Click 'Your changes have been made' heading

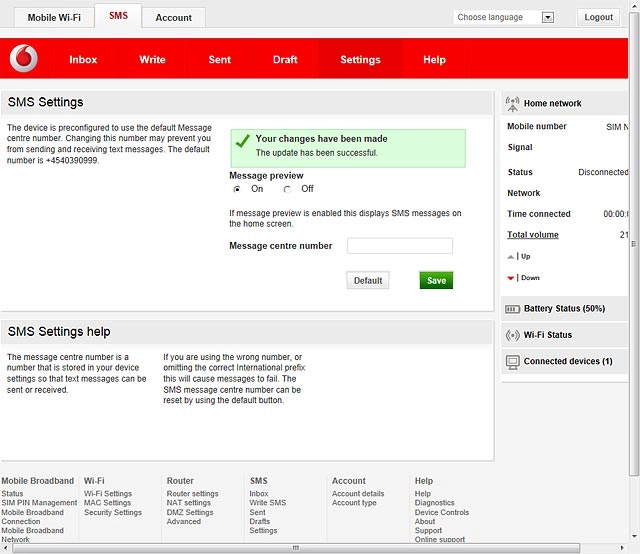pos(321,139)
